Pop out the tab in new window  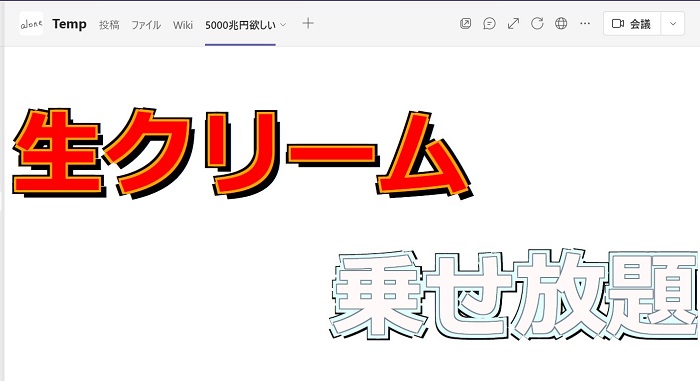465,23
